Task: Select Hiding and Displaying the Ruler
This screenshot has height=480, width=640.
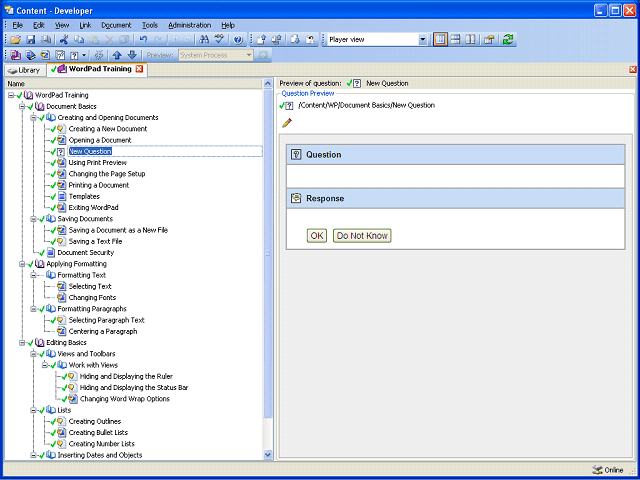Action: (x=126, y=376)
